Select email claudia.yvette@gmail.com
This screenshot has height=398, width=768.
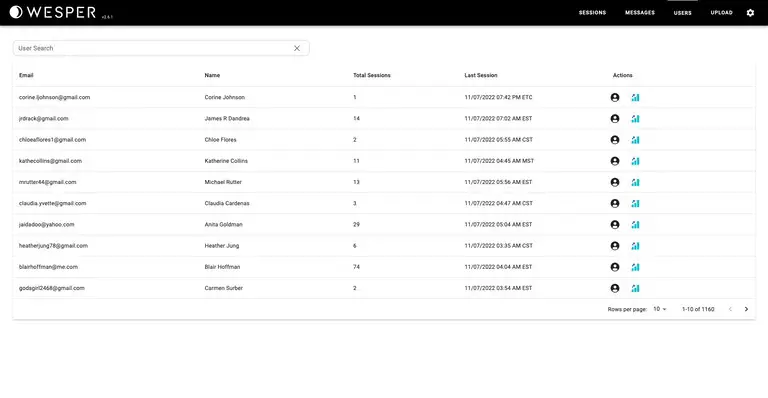pos(52,204)
